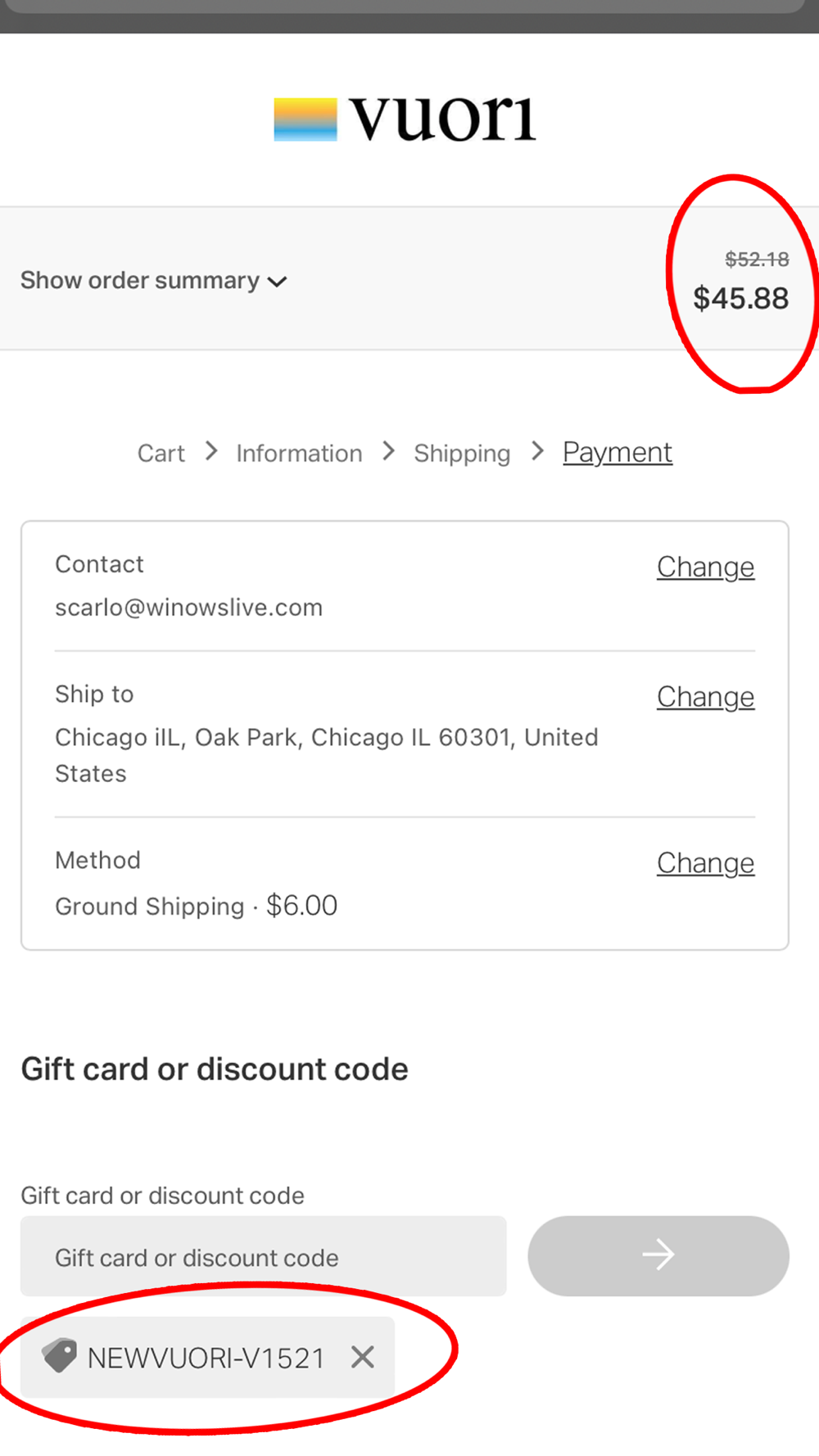Click the chevron between Information and Shipping
This screenshot has height=1456, width=819.
[x=389, y=451]
